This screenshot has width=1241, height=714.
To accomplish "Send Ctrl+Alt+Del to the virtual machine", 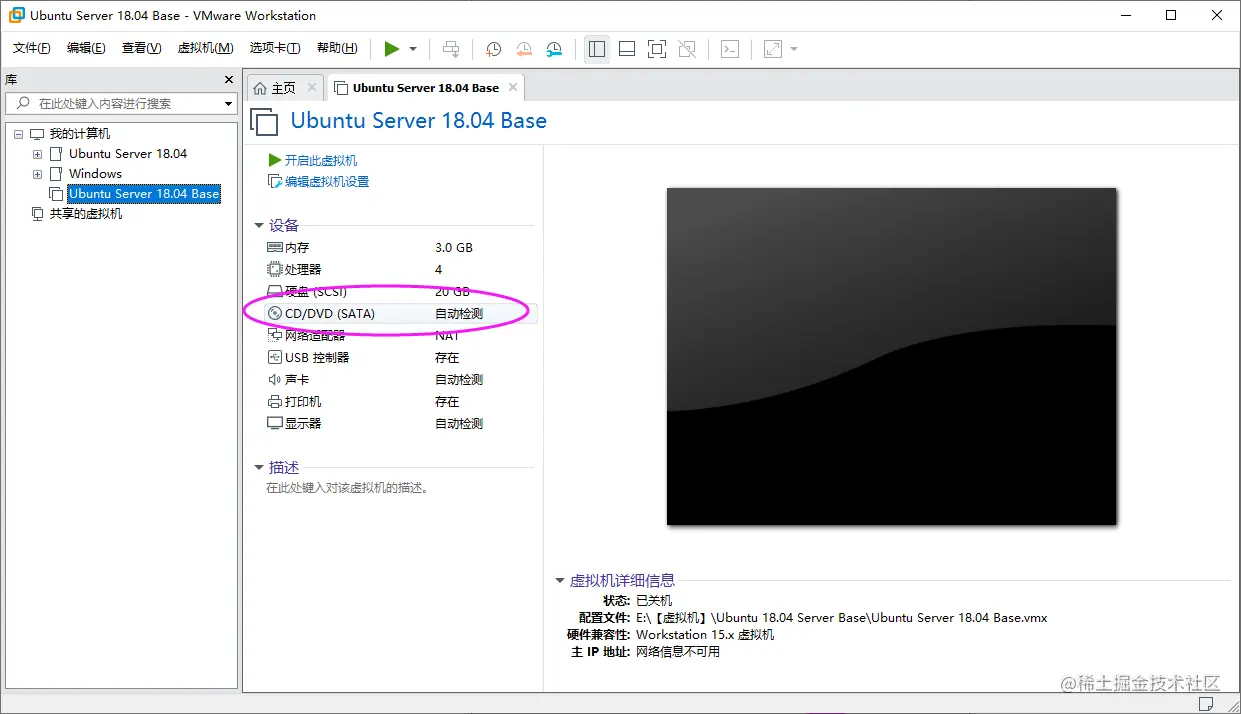I will point(451,48).
